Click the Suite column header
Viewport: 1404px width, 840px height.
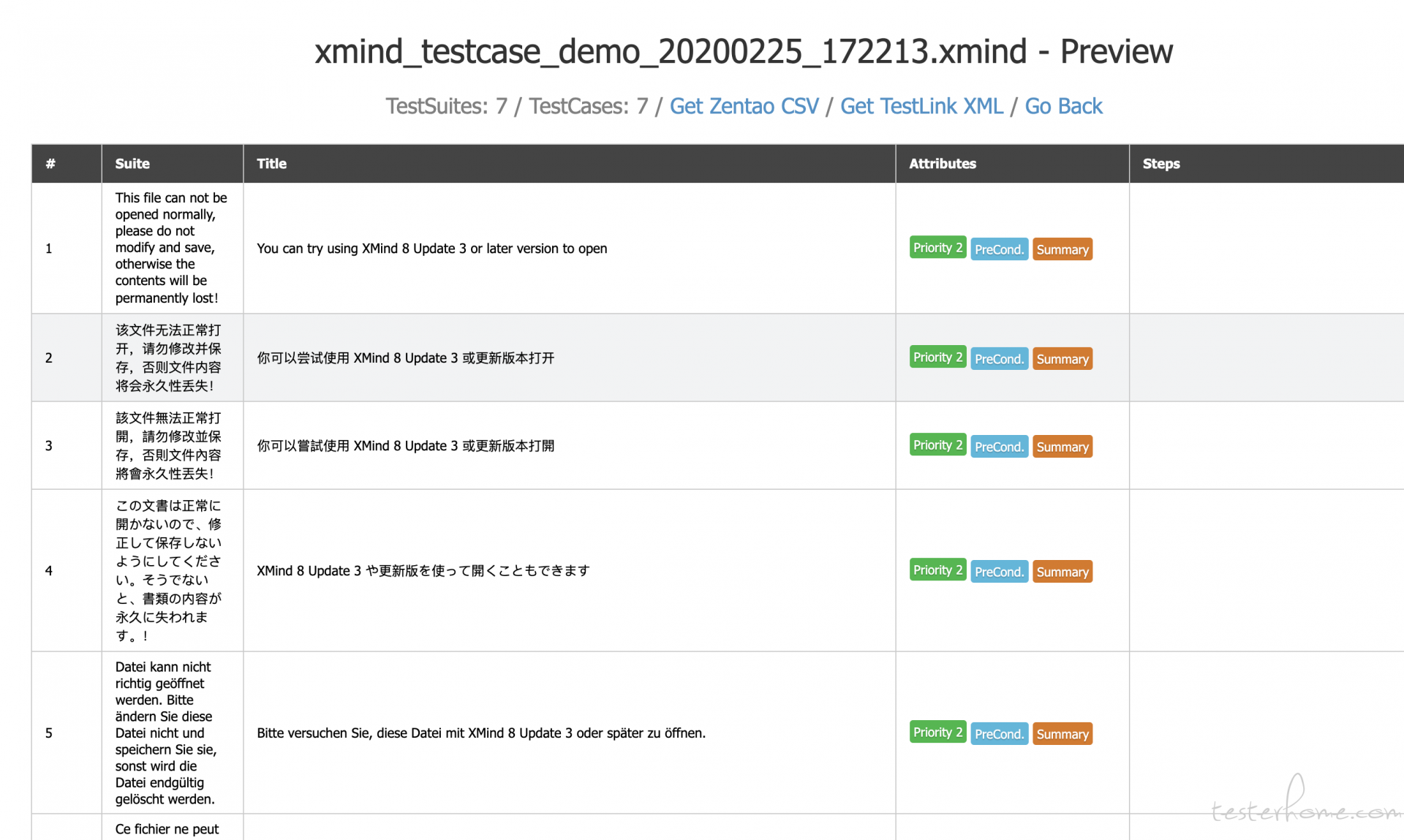tap(172, 164)
